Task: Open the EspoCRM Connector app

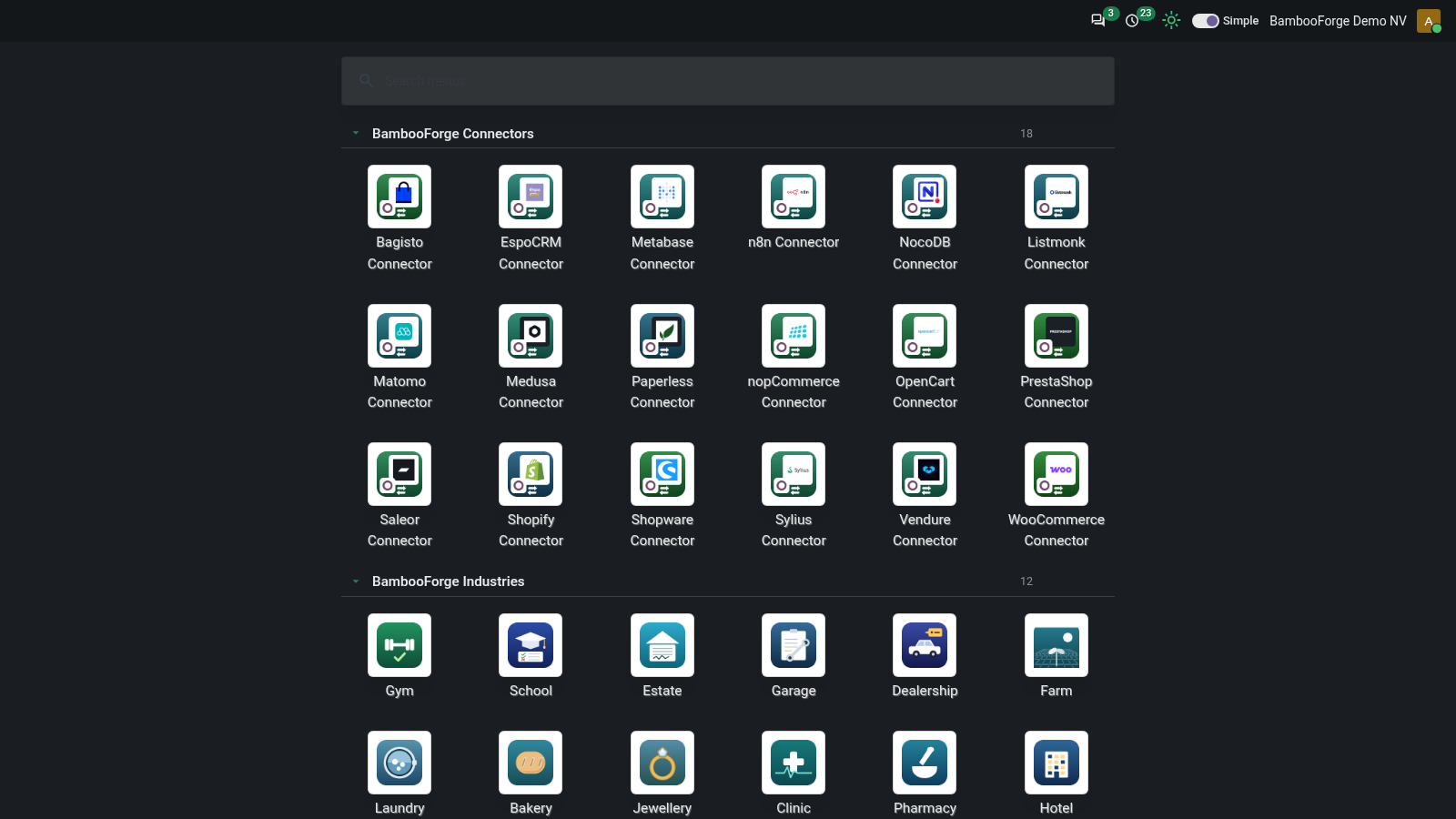Action: point(531,197)
